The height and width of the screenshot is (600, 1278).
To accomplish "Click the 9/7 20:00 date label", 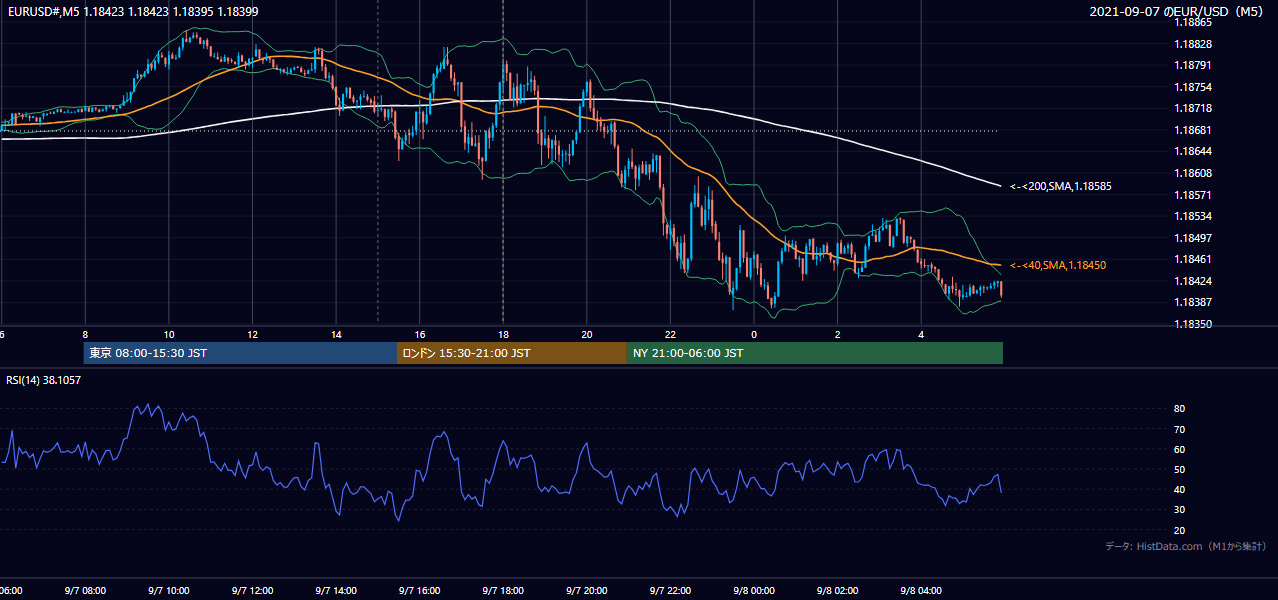I will (586, 591).
